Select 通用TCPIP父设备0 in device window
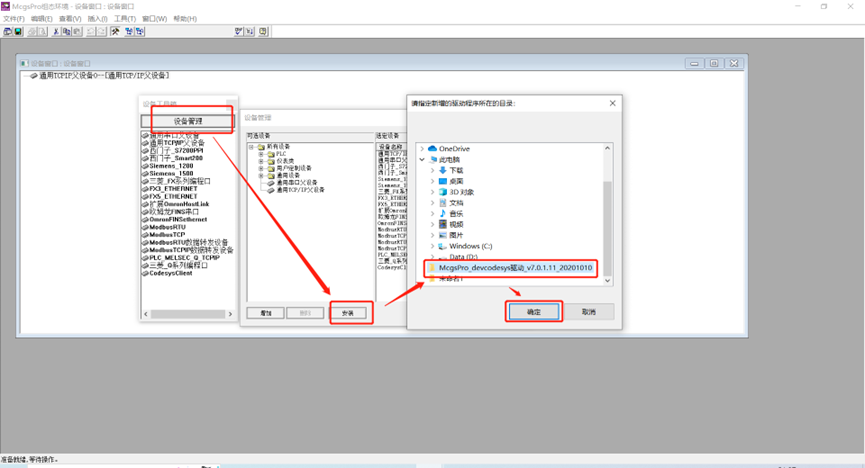Viewport: 865px width, 468px height. coord(99,76)
